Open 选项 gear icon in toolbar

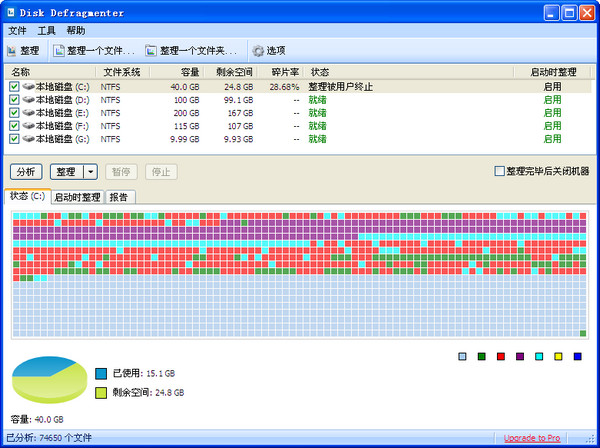pos(258,50)
